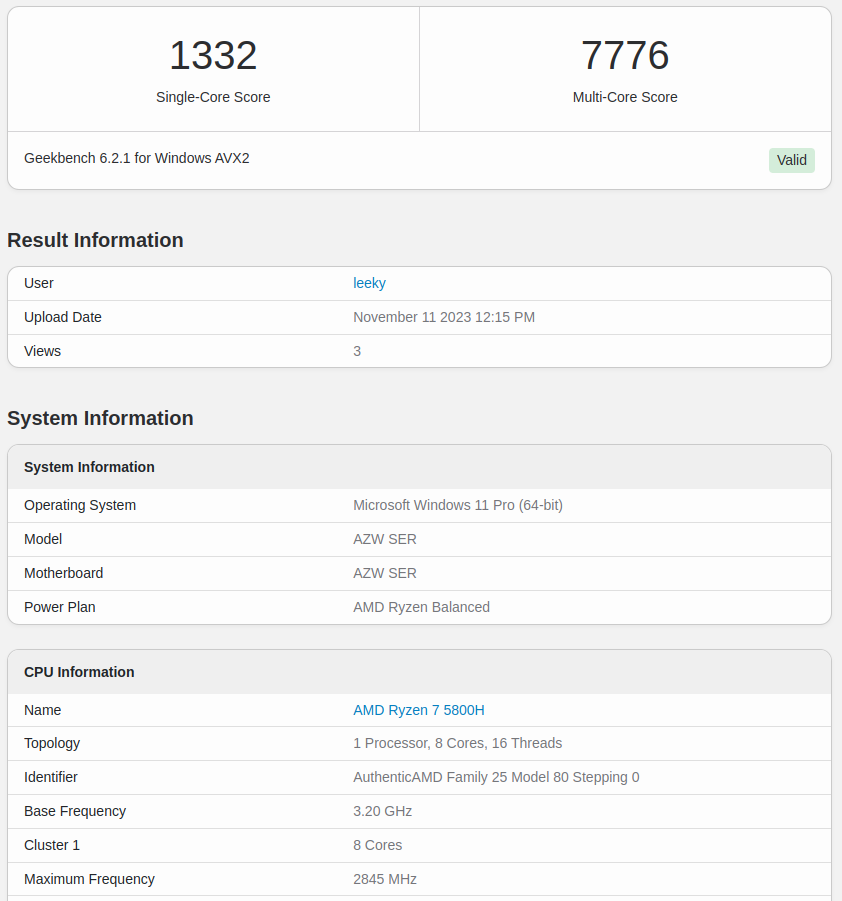This screenshot has width=842, height=901.
Task: Select the Views count value 3
Action: (x=357, y=351)
